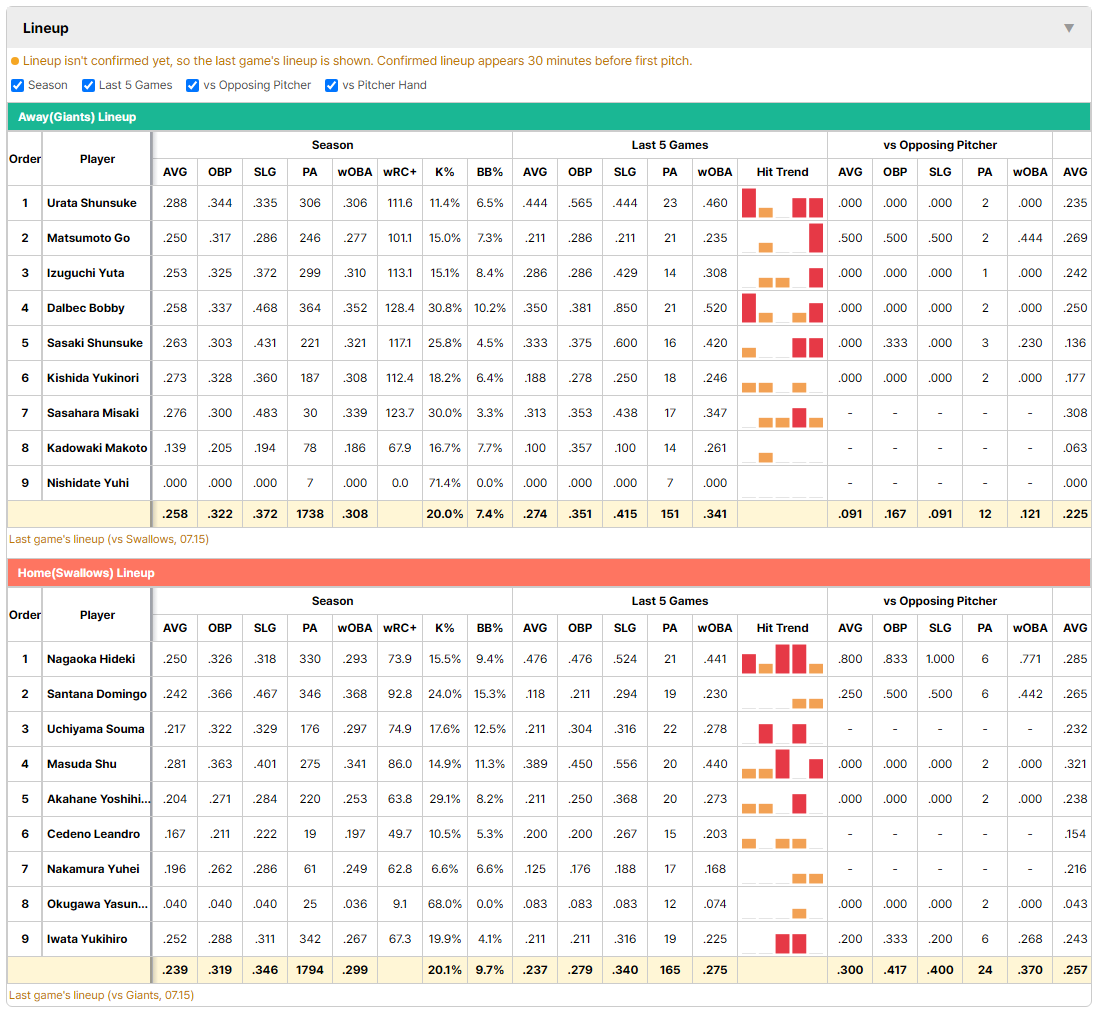Select the Home(Swallows) Lineup header
This screenshot has height=1013, width=1098.
pos(548,573)
